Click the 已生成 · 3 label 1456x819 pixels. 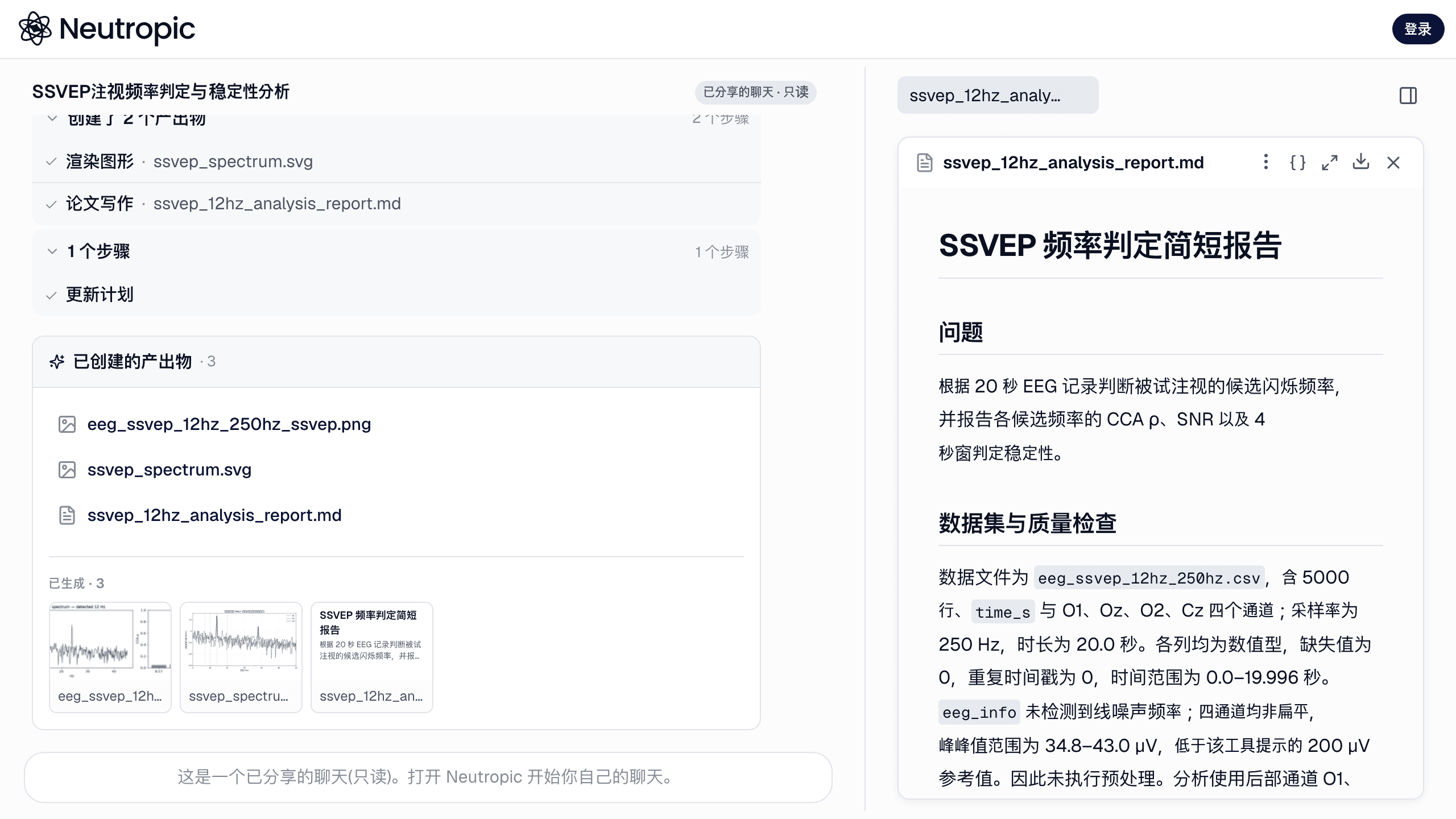click(x=76, y=583)
